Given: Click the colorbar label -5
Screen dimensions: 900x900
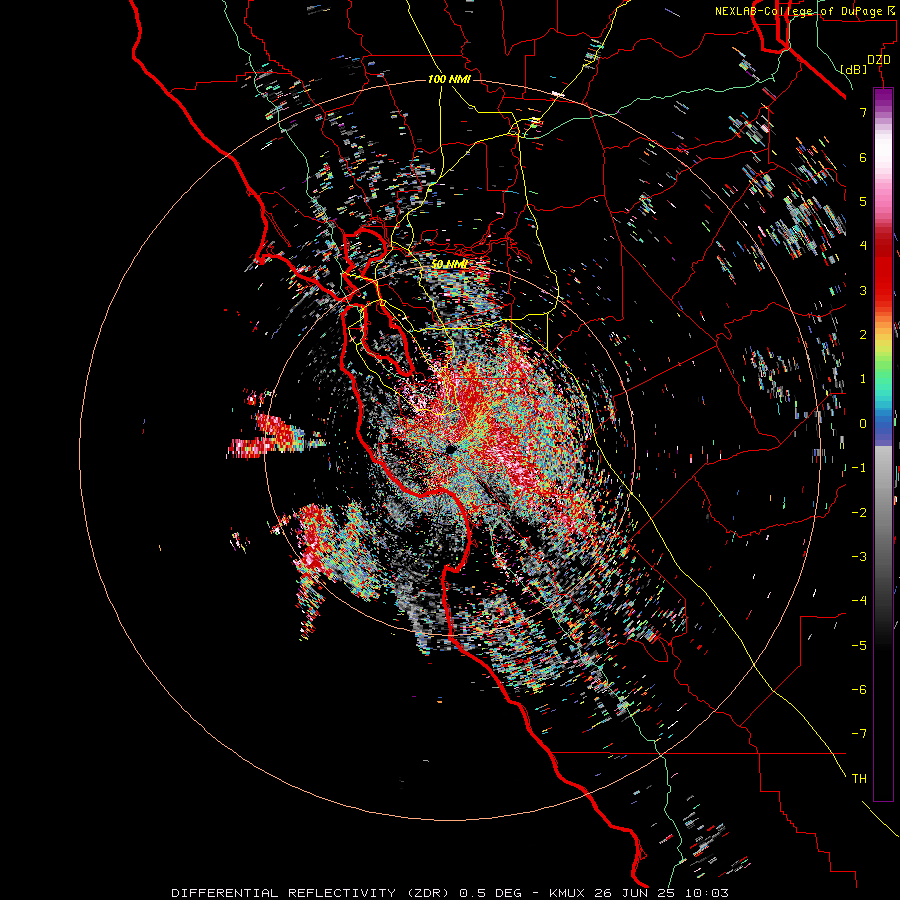Looking at the screenshot, I should (x=859, y=646).
